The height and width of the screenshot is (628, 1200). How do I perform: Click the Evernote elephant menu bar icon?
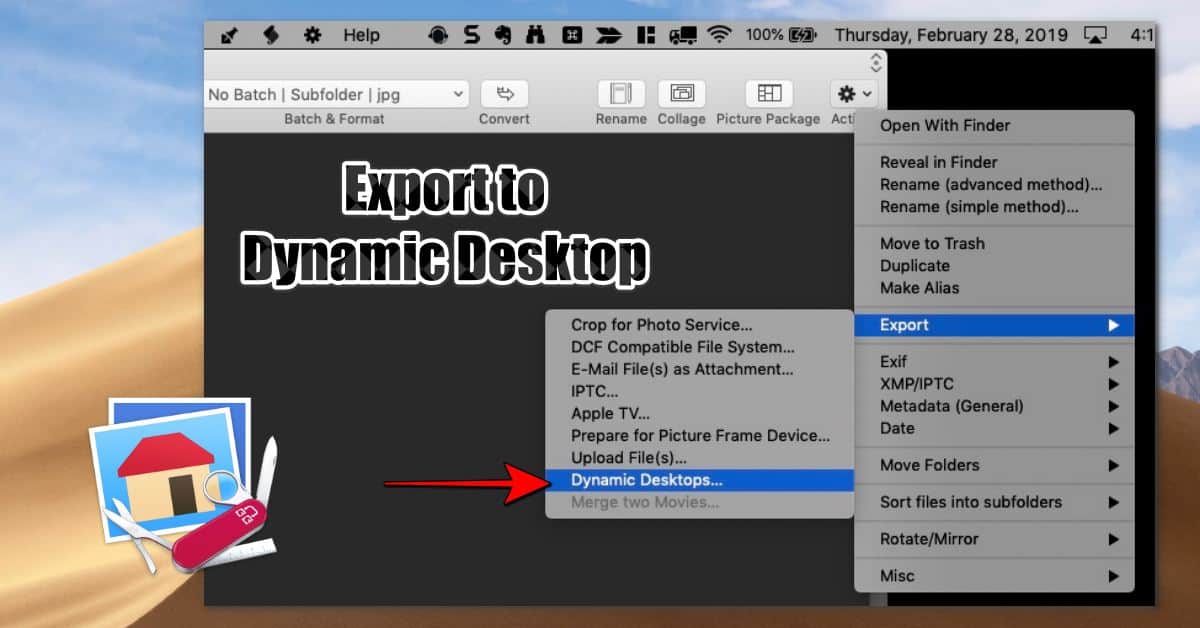pyautogui.click(x=503, y=35)
